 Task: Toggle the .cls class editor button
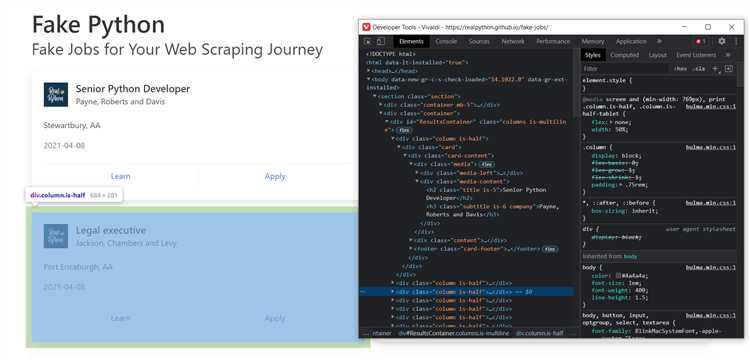click(x=699, y=69)
